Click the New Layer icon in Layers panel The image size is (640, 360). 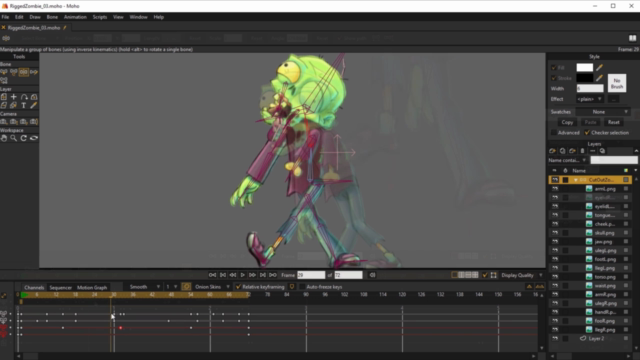553,151
